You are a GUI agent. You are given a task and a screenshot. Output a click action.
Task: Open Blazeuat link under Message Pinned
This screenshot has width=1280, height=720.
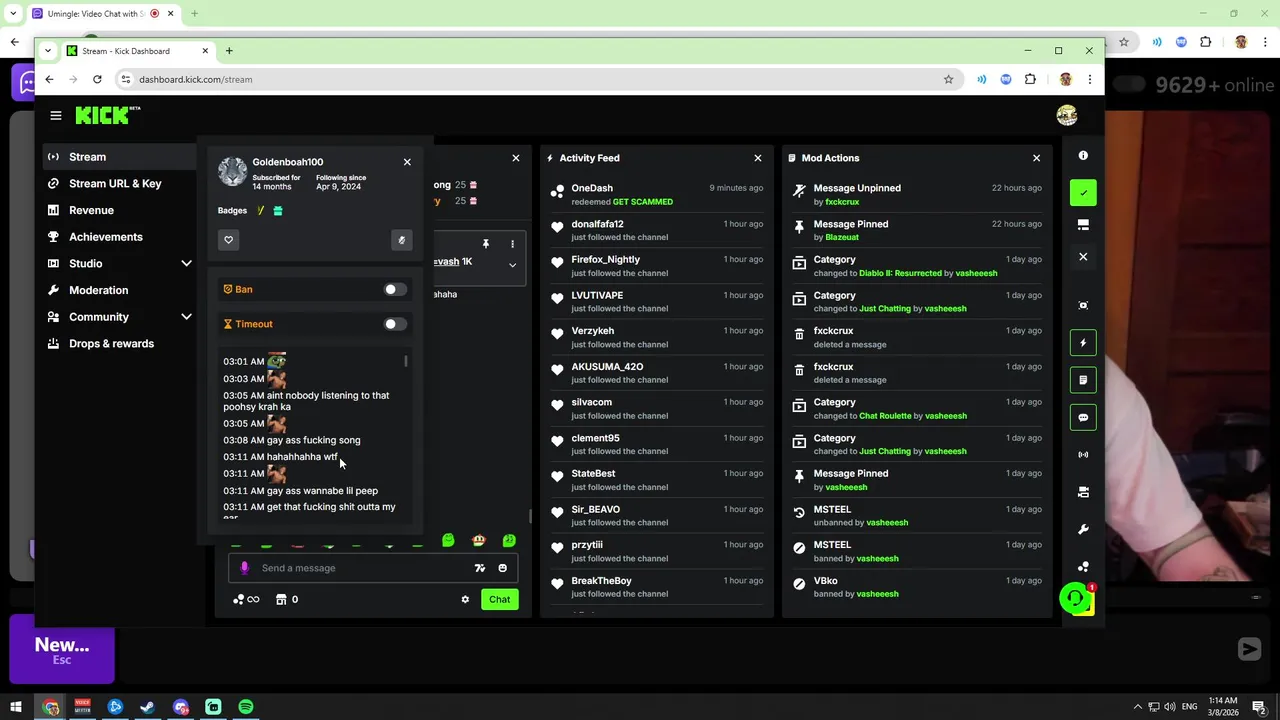(x=842, y=238)
